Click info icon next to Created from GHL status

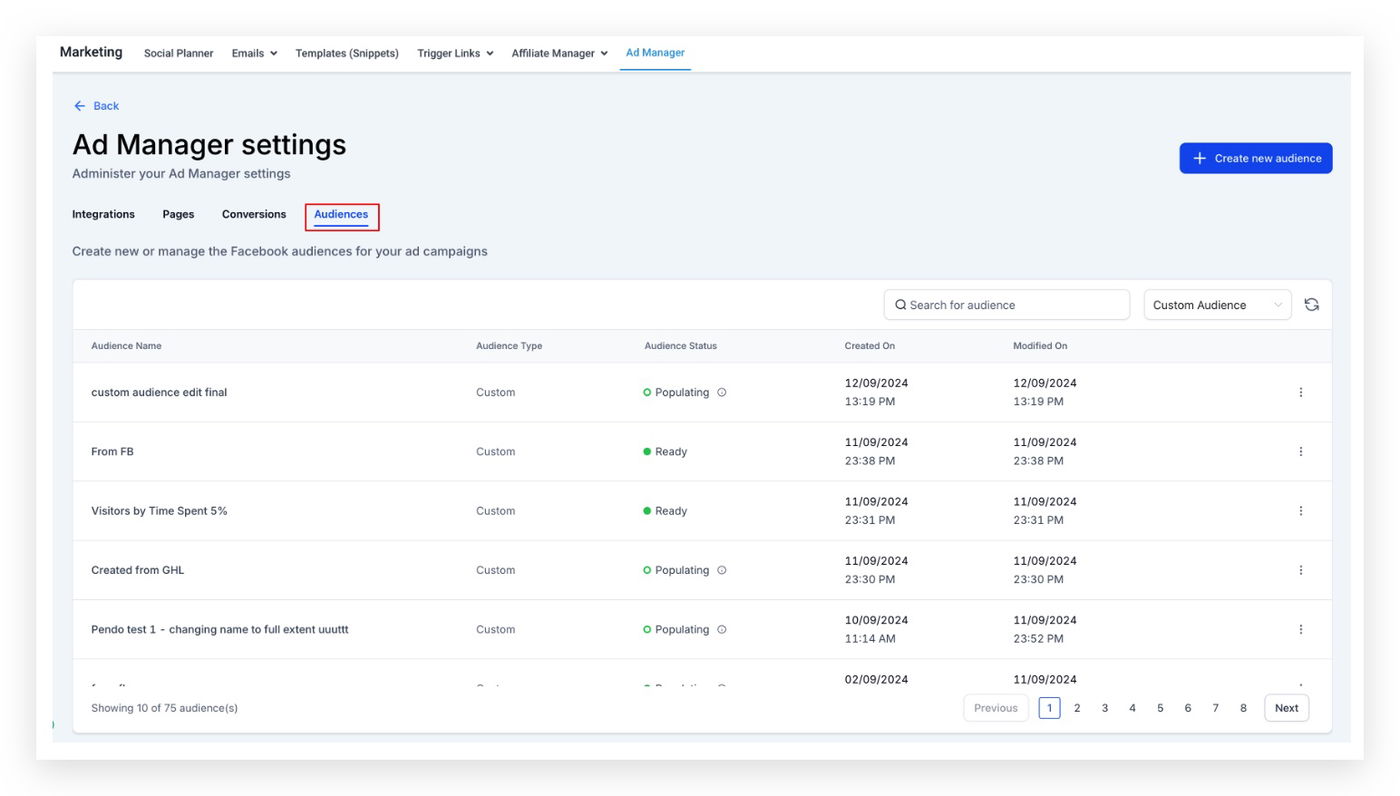point(722,570)
